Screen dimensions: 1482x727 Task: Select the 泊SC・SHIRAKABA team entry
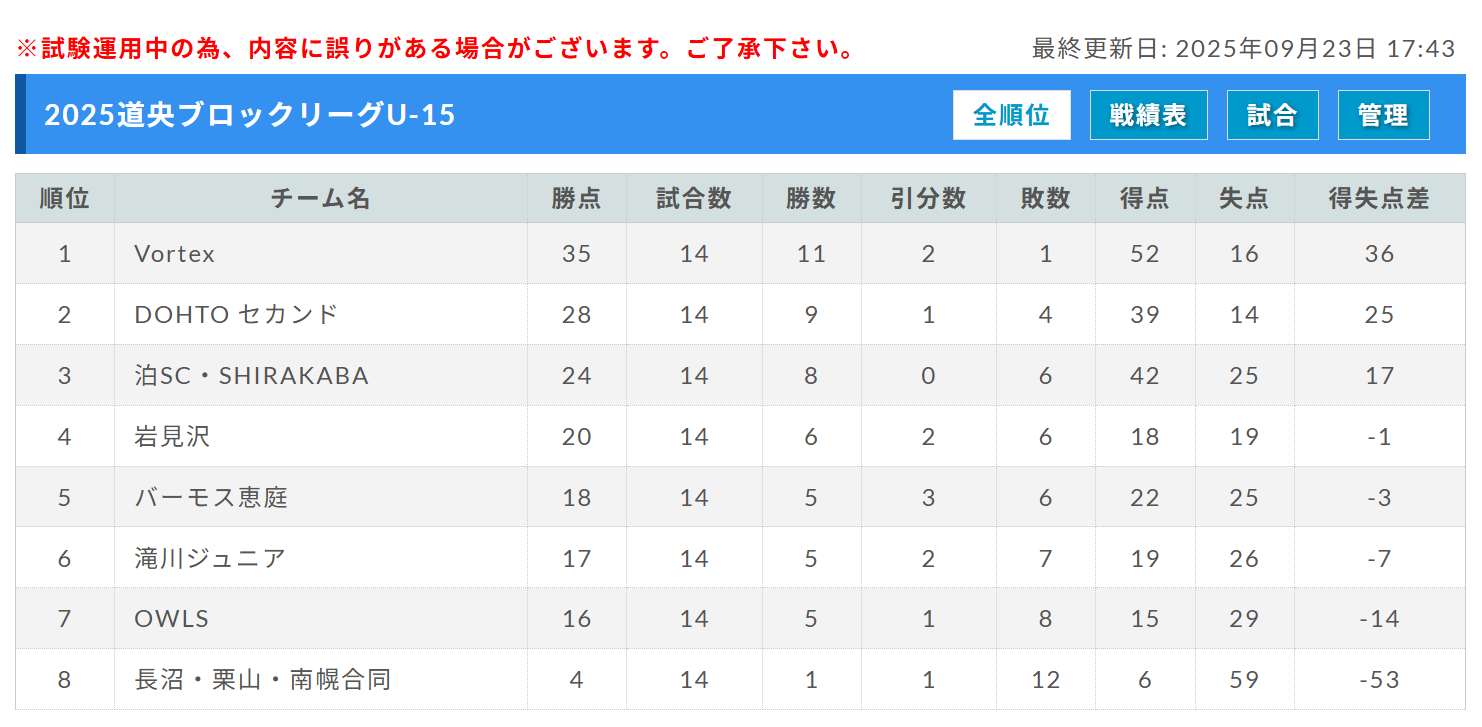252,376
